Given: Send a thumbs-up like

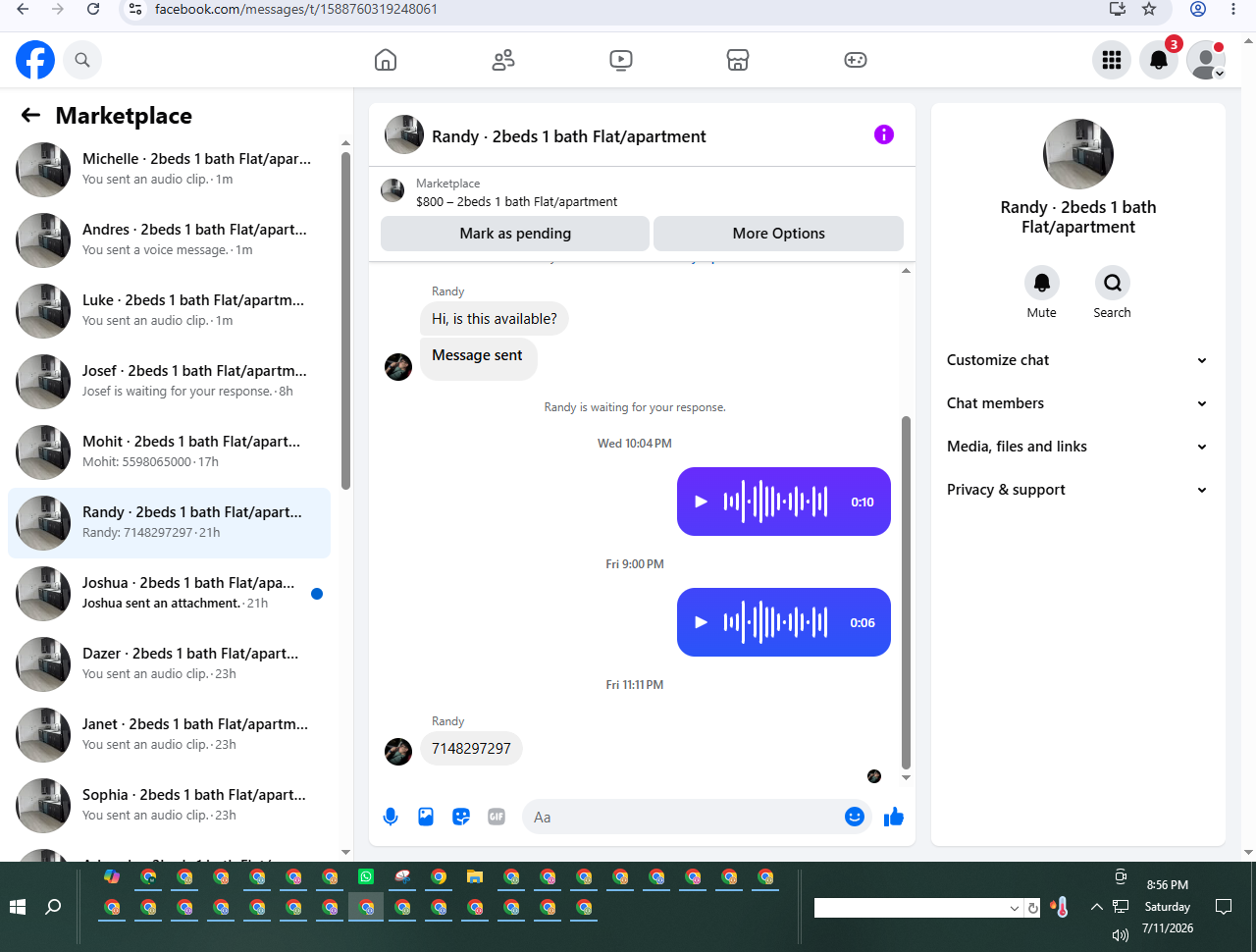Looking at the screenshot, I should pyautogui.click(x=894, y=817).
